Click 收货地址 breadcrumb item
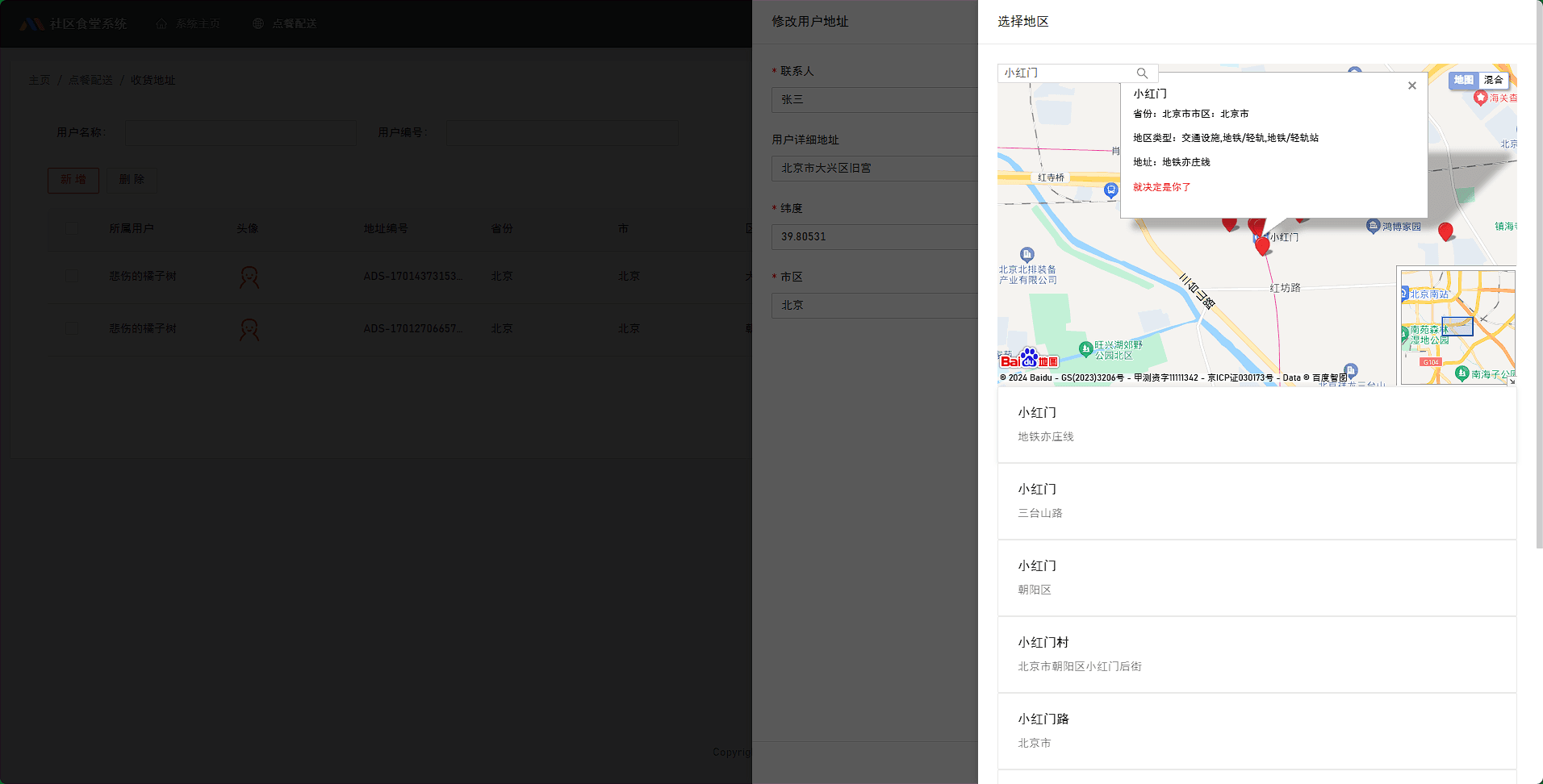Viewport: 1543px width, 784px height. (153, 80)
